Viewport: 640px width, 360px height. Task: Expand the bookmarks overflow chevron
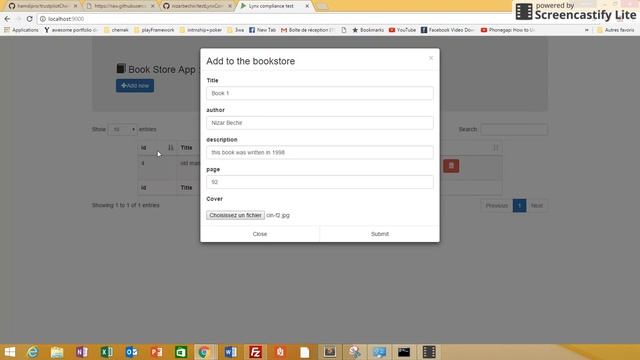click(x=587, y=30)
